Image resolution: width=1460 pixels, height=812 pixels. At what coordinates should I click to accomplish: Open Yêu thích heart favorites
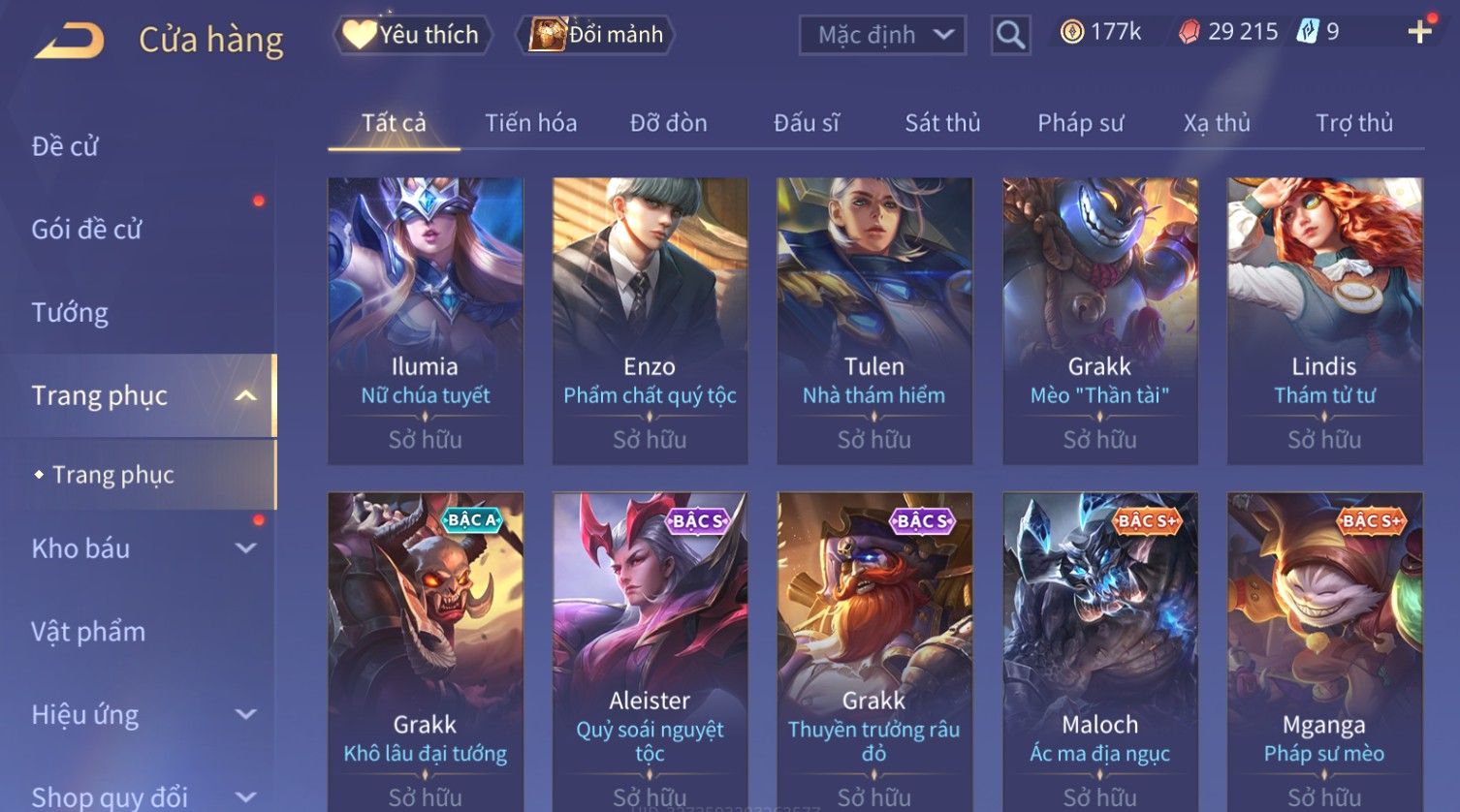pyautogui.click(x=413, y=35)
